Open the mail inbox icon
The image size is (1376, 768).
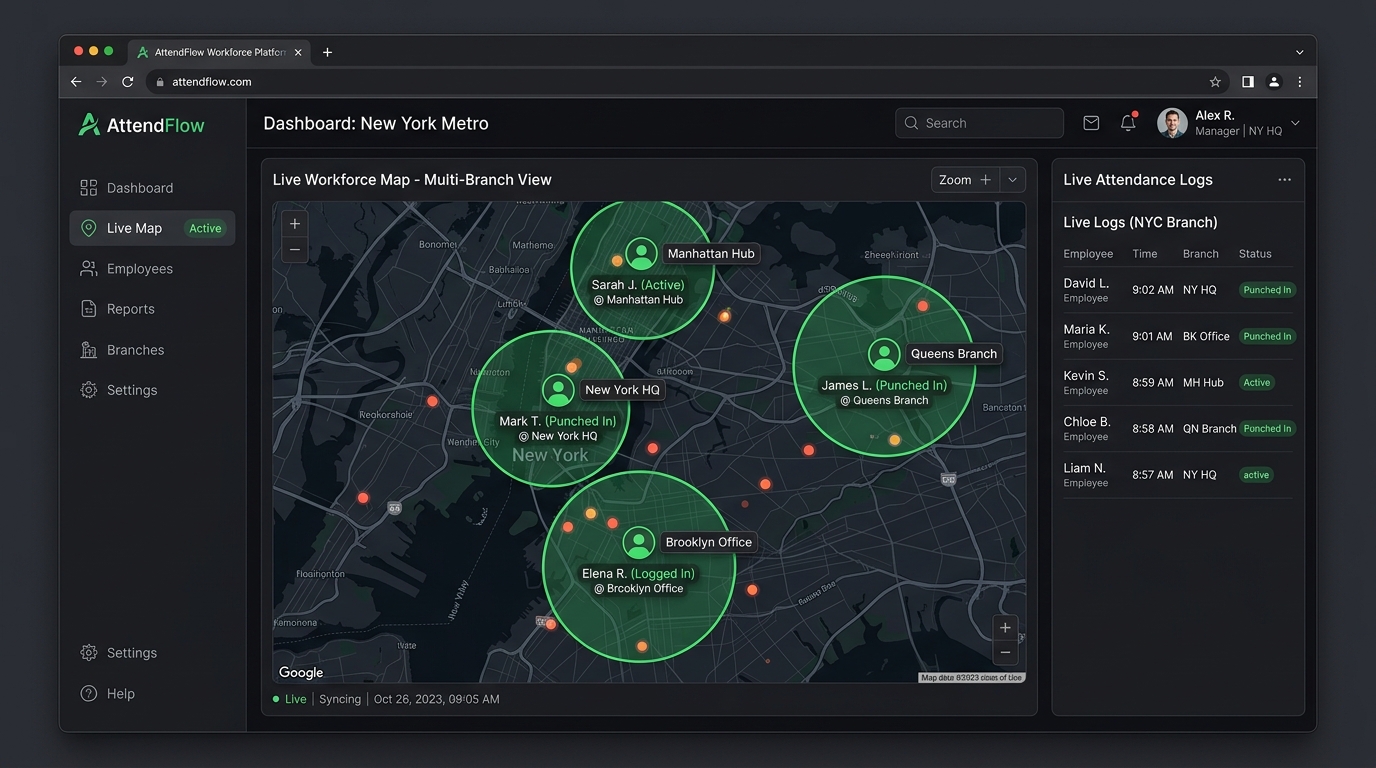pyautogui.click(x=1091, y=123)
